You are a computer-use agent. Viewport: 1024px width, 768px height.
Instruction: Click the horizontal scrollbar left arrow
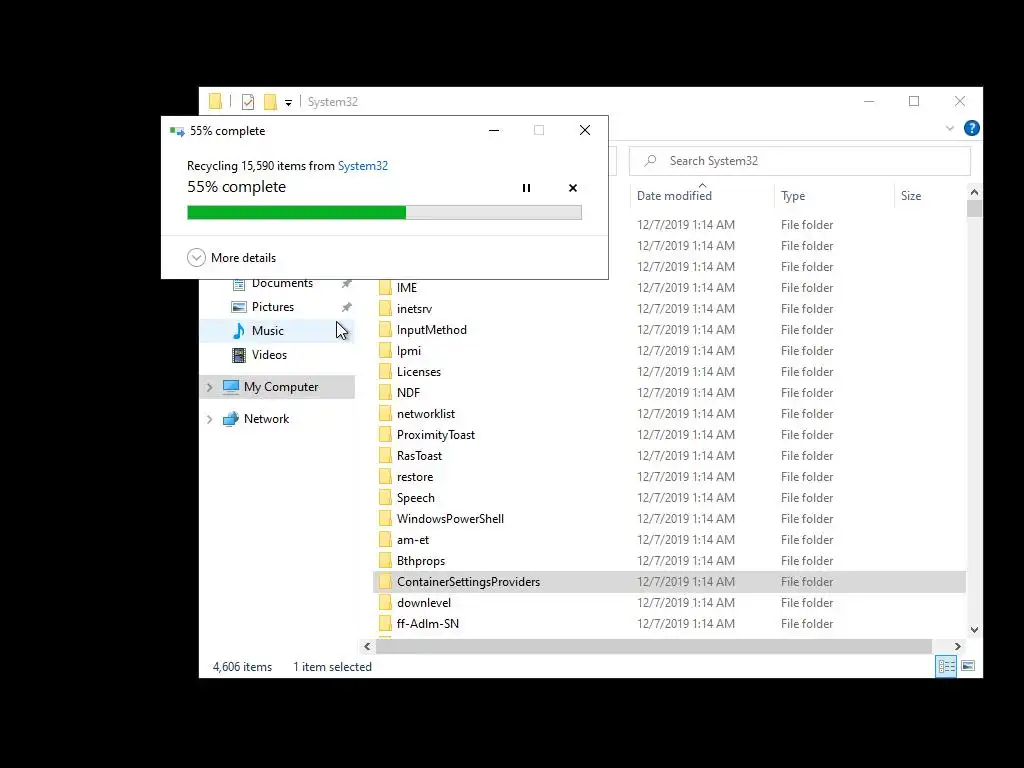coord(368,647)
